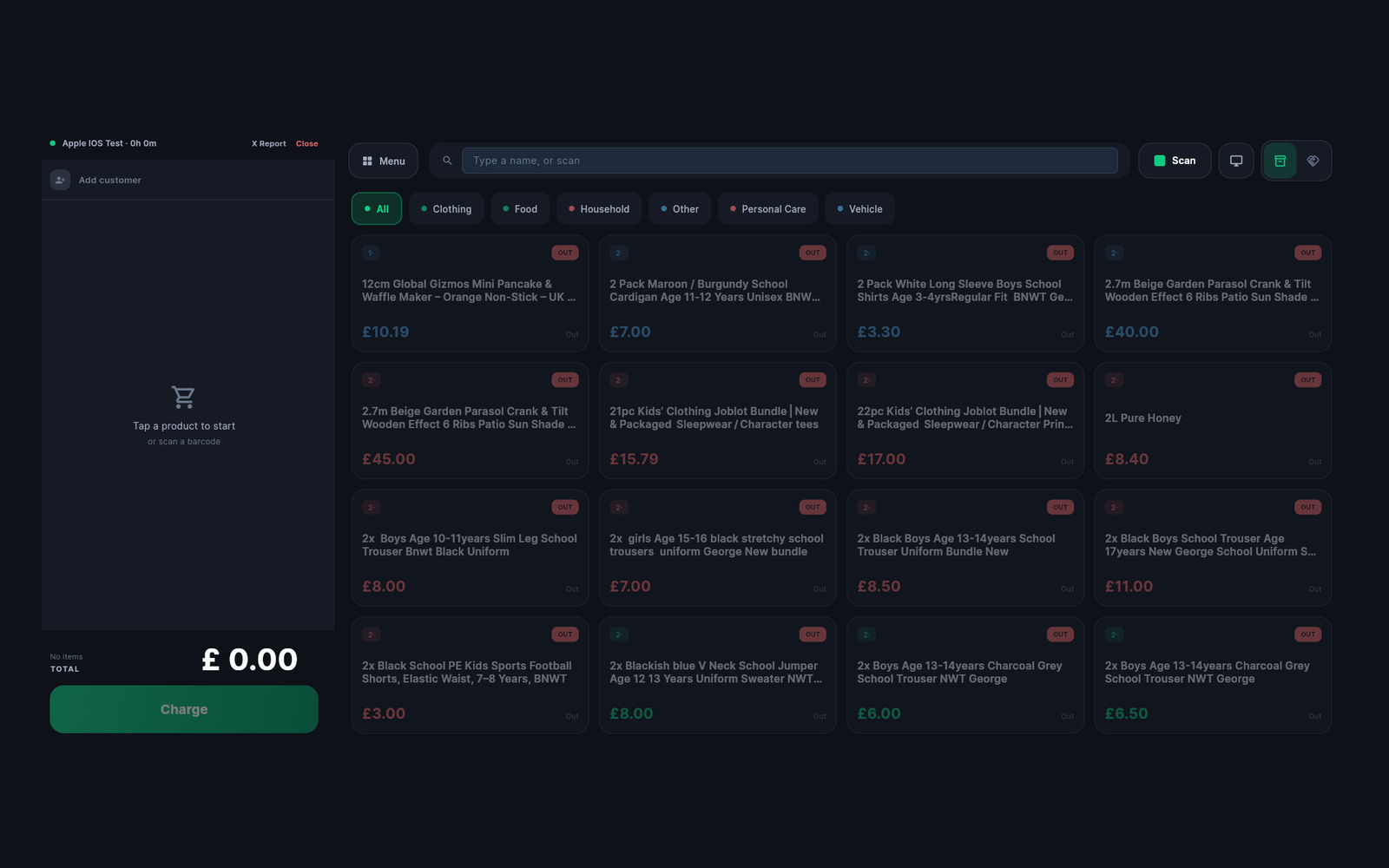Add Black Boys Age 13-14years School Trouser
Screen dimensions: 1389x868
[965, 548]
